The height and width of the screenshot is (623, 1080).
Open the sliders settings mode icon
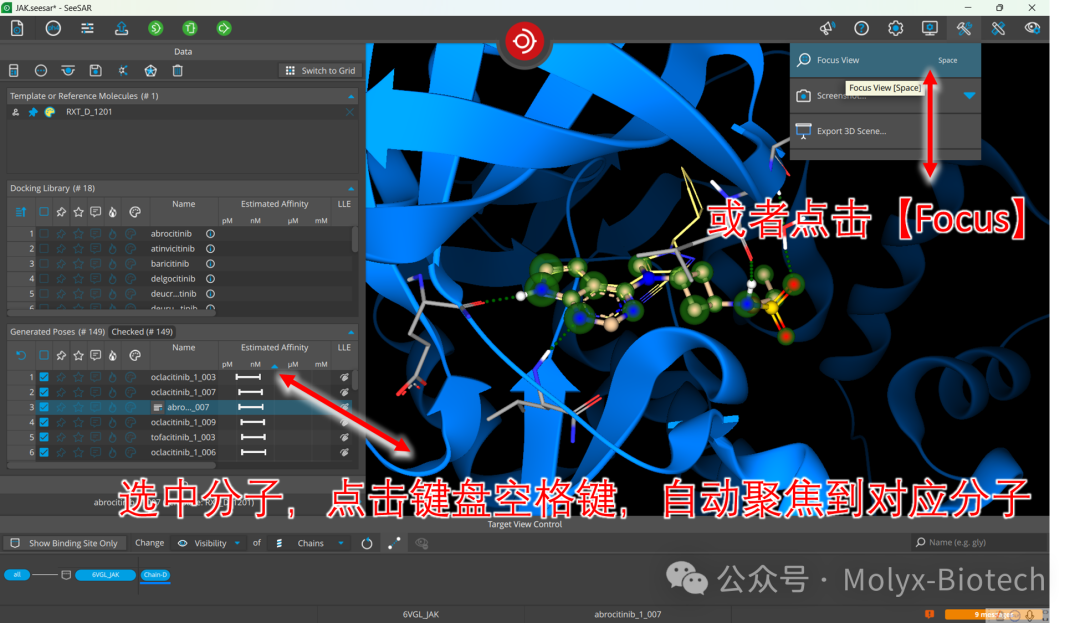coord(87,28)
